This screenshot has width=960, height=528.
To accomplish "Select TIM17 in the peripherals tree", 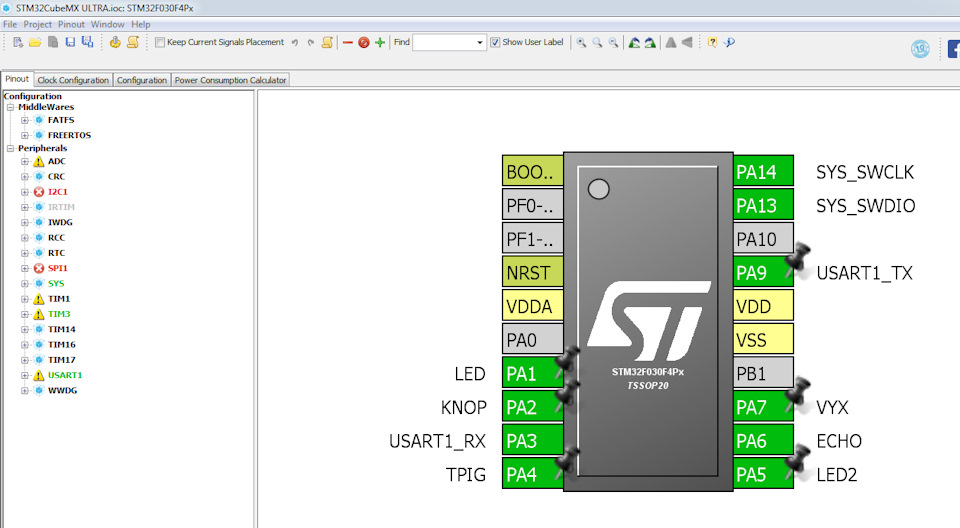I will [x=62, y=360].
